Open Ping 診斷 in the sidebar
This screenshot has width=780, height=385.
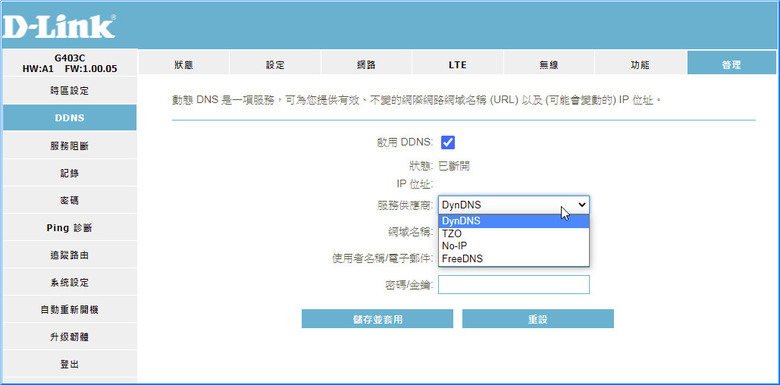[x=70, y=228]
